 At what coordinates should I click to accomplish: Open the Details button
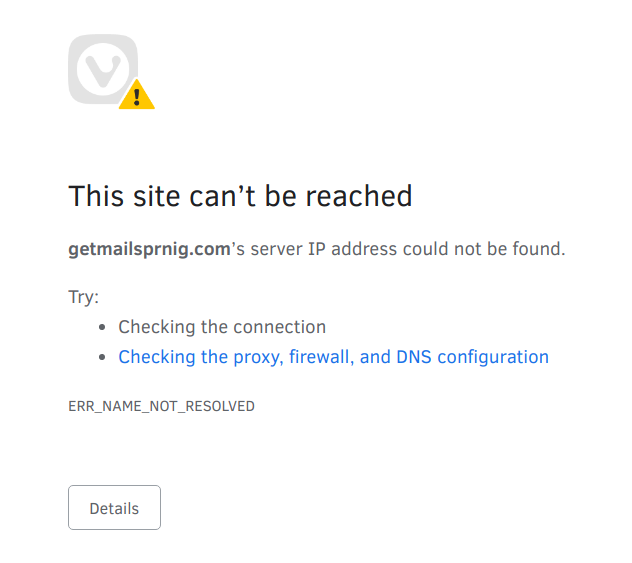click(x=114, y=507)
